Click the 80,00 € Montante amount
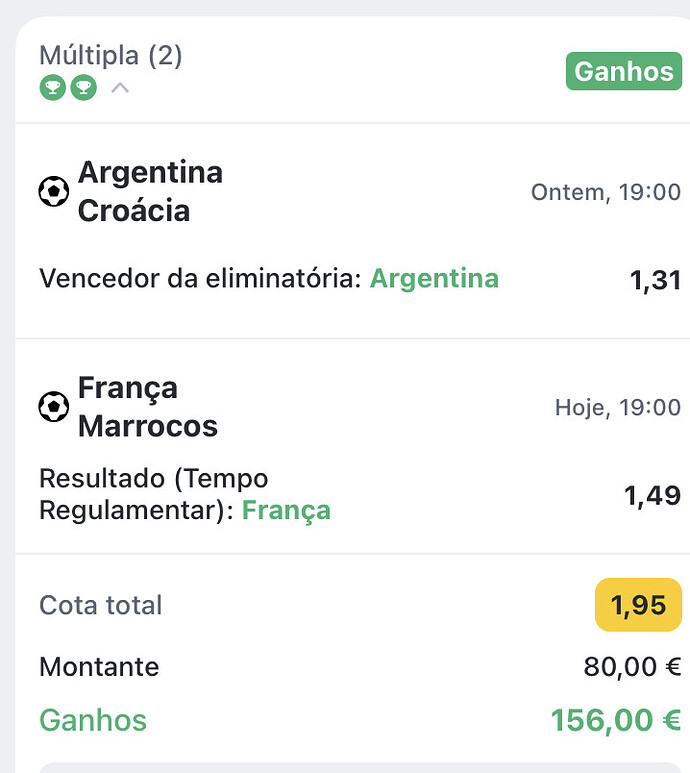Viewport: 690px width, 773px height. point(632,667)
